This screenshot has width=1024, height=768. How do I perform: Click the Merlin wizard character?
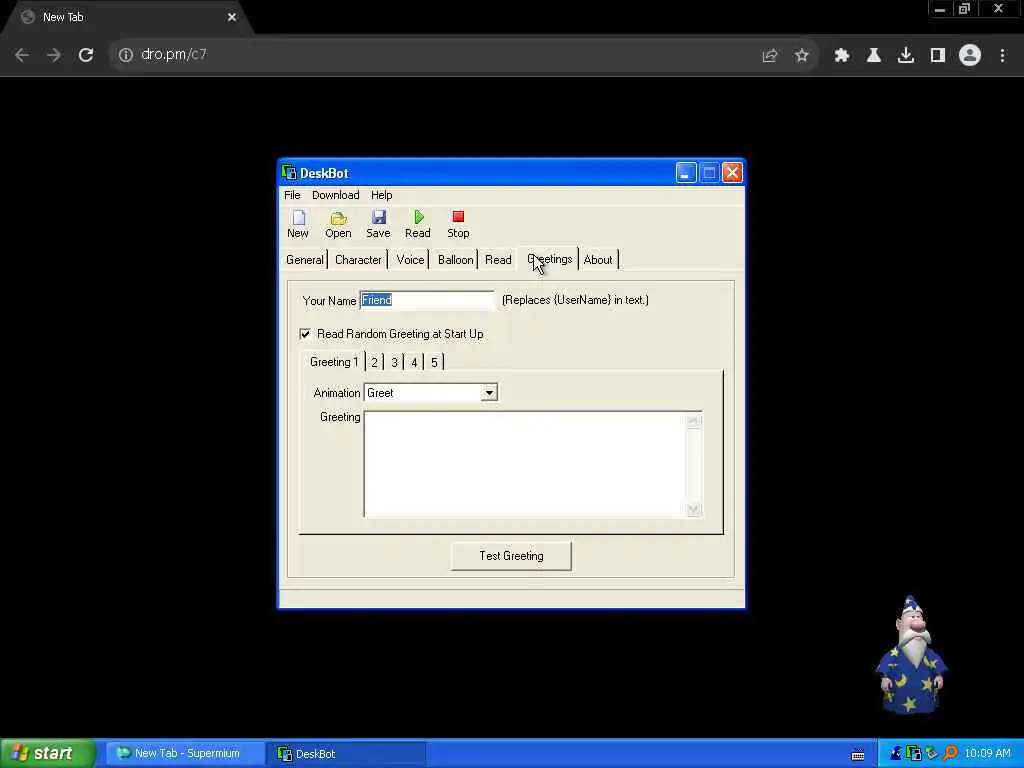click(912, 654)
